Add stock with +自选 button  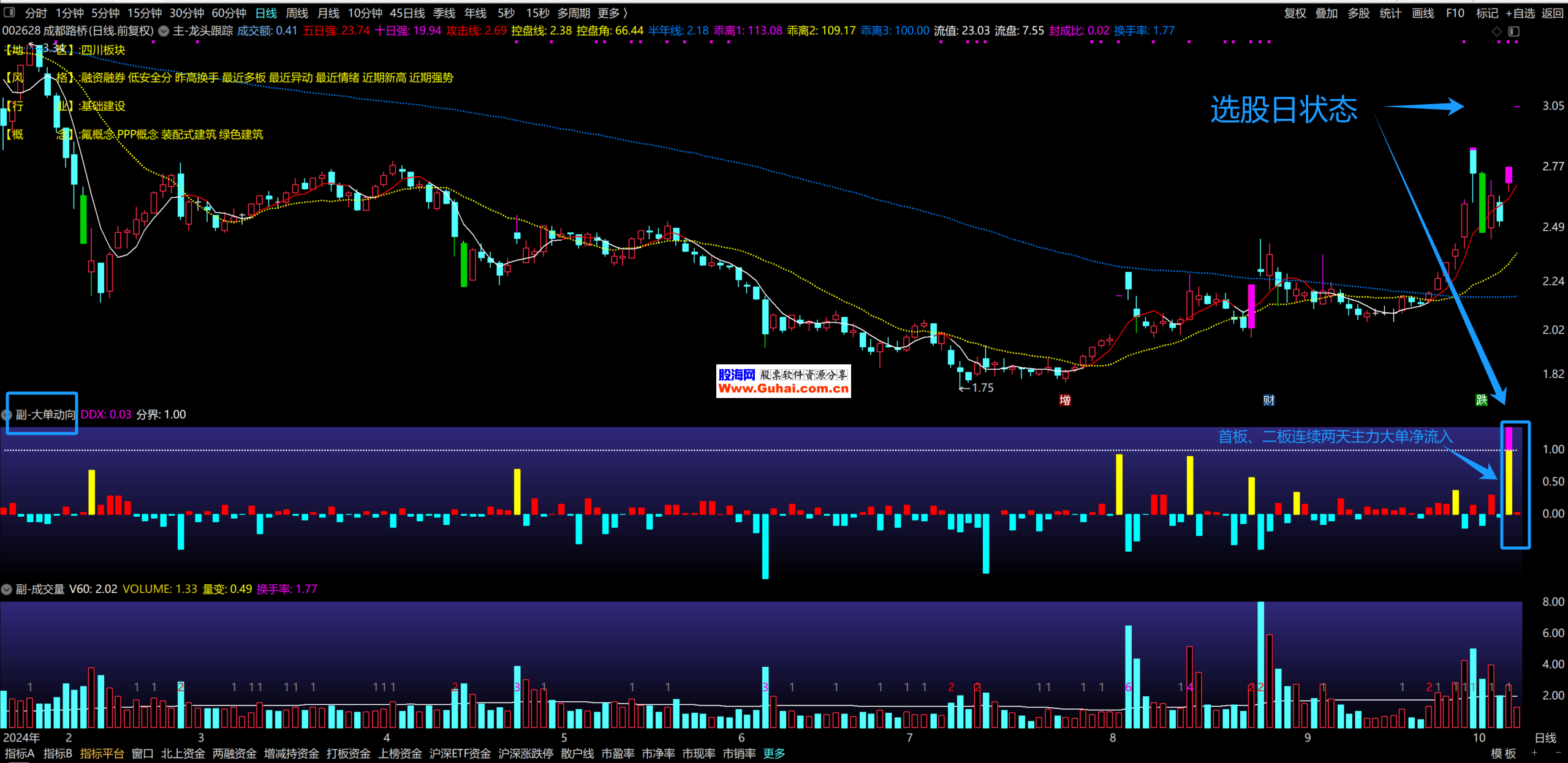(x=1520, y=13)
